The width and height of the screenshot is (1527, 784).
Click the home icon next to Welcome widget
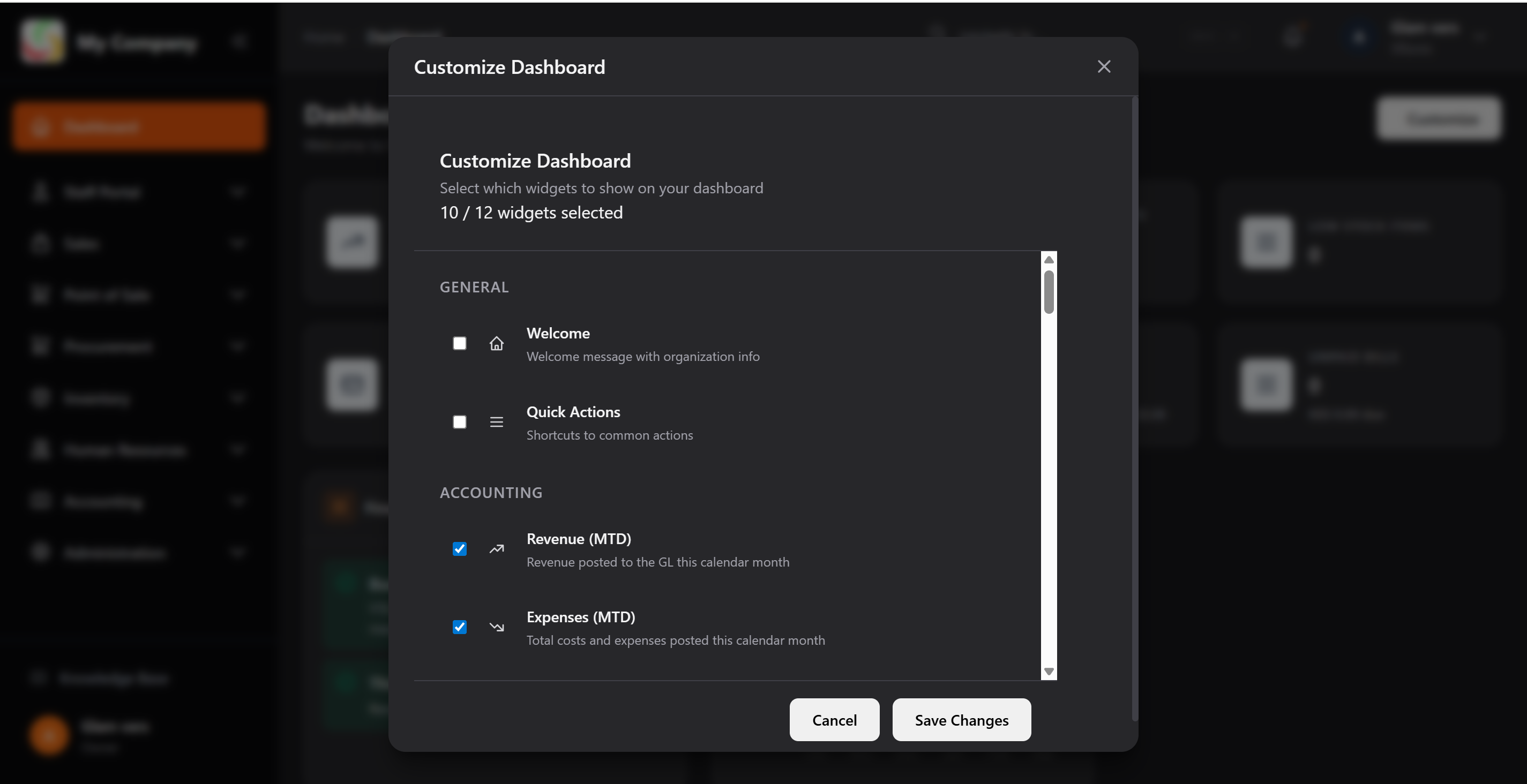(496, 343)
